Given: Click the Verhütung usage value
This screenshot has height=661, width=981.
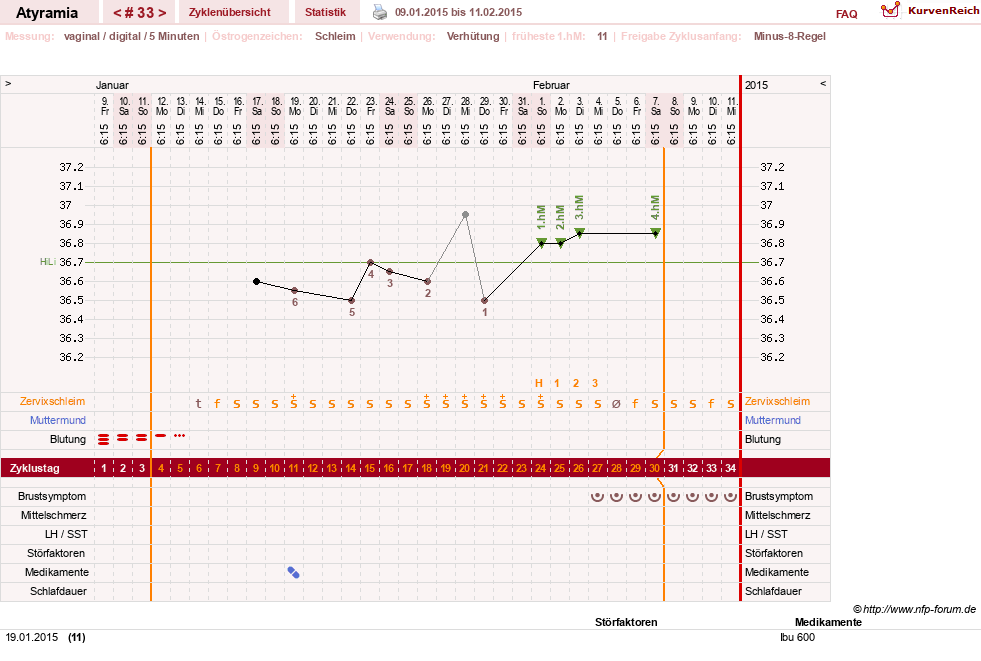Looking at the screenshot, I should click(473, 36).
